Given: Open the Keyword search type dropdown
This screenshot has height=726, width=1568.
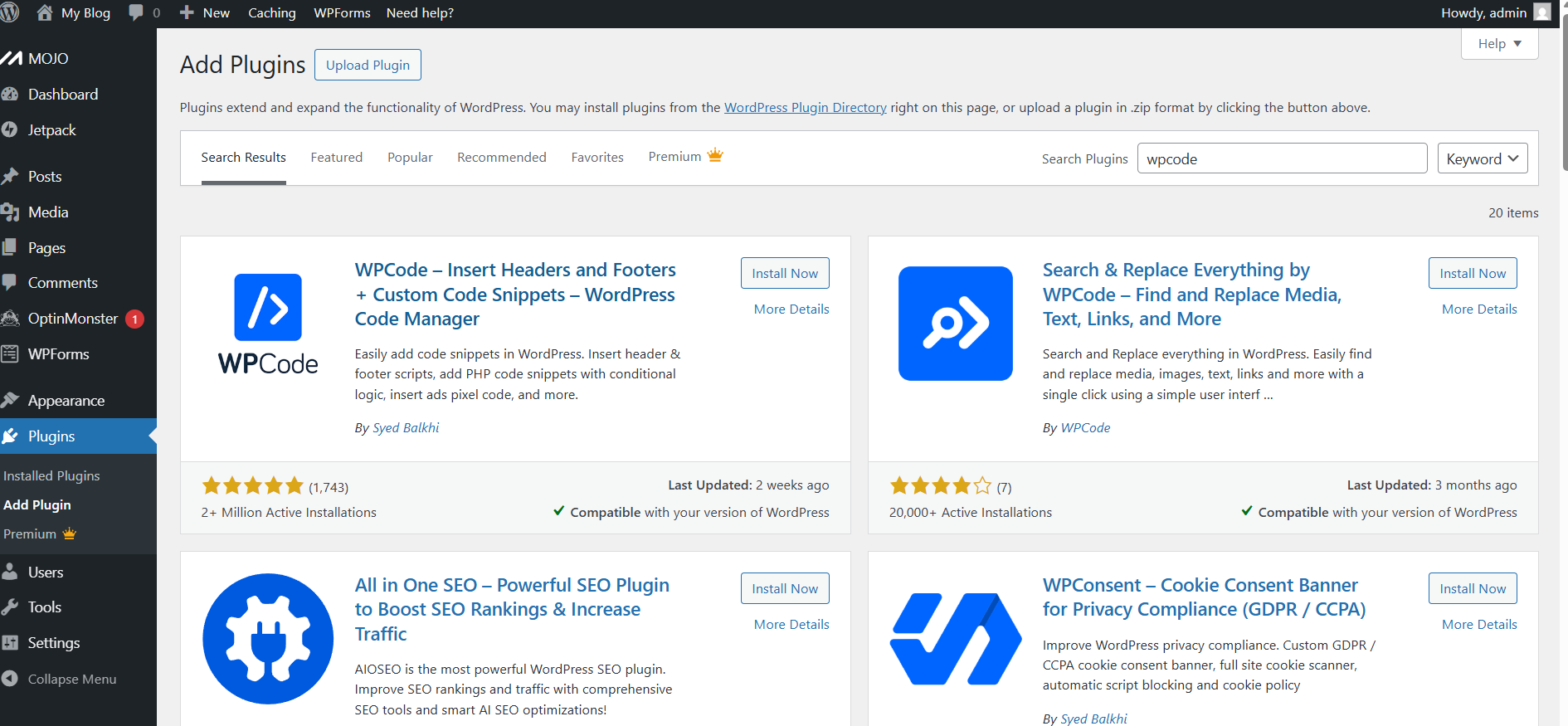Looking at the screenshot, I should click(x=1483, y=158).
